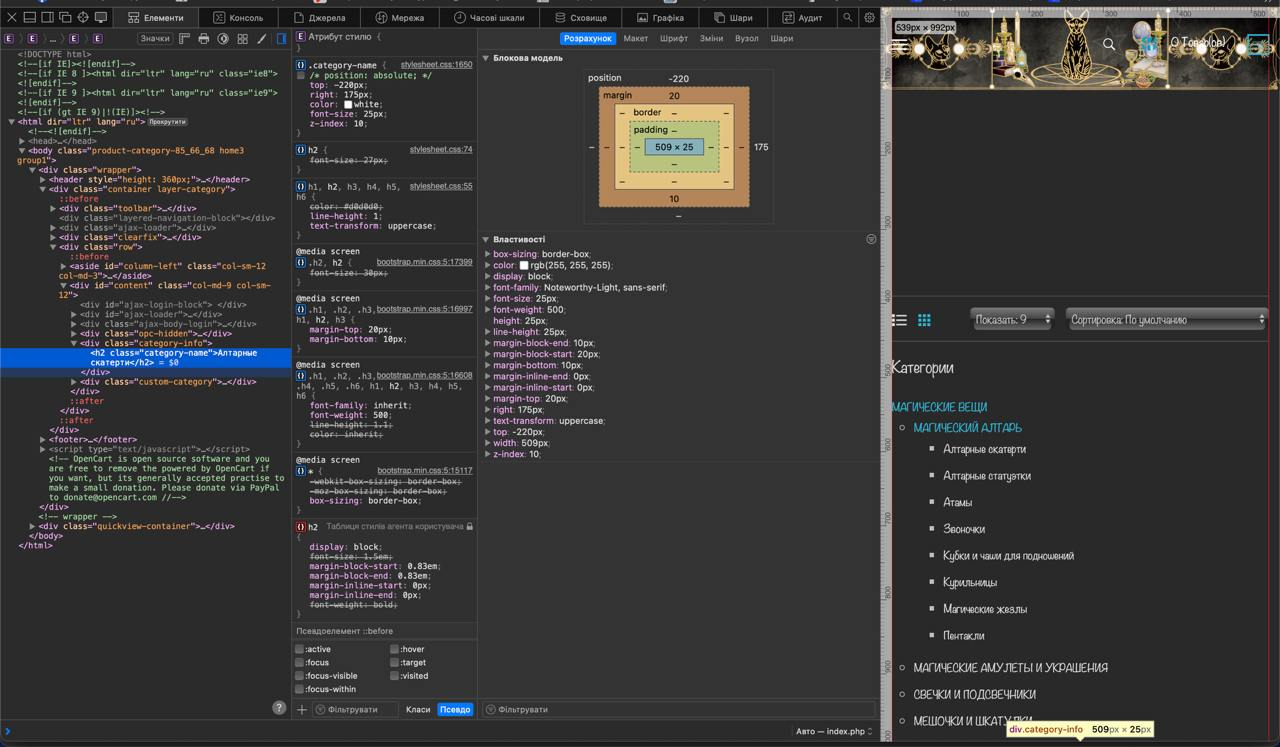Click the print styles printer icon

click(x=204, y=39)
